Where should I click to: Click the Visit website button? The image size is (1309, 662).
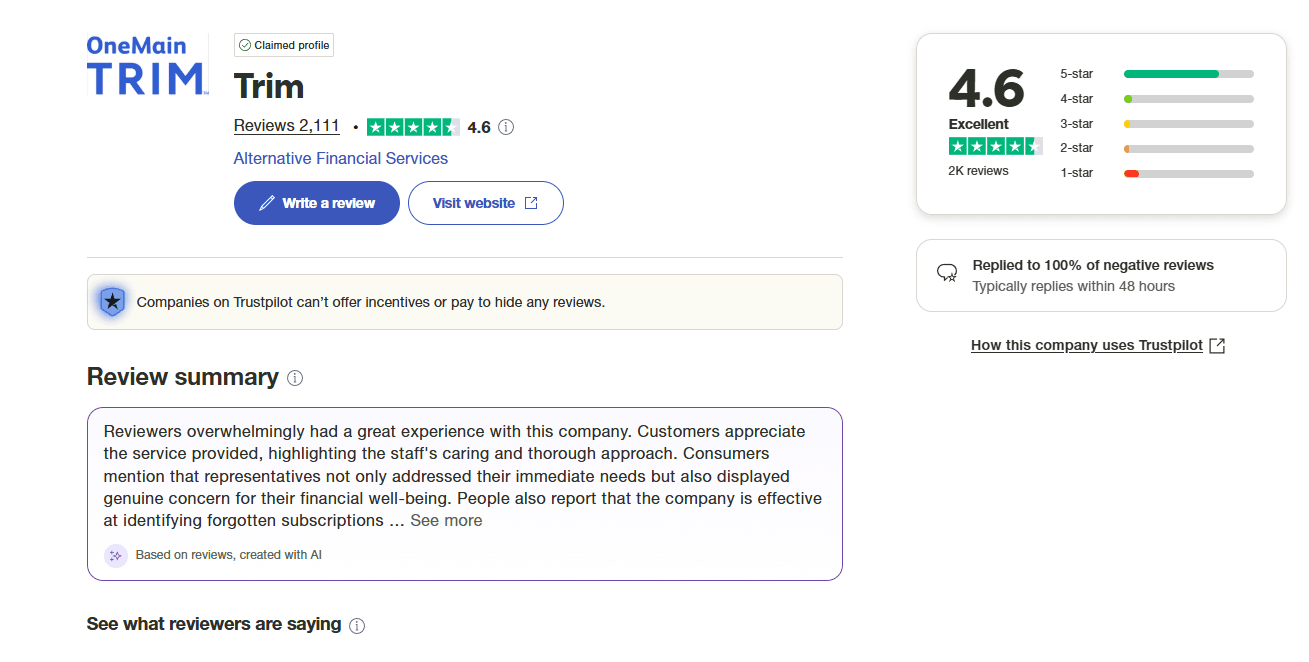coord(486,203)
